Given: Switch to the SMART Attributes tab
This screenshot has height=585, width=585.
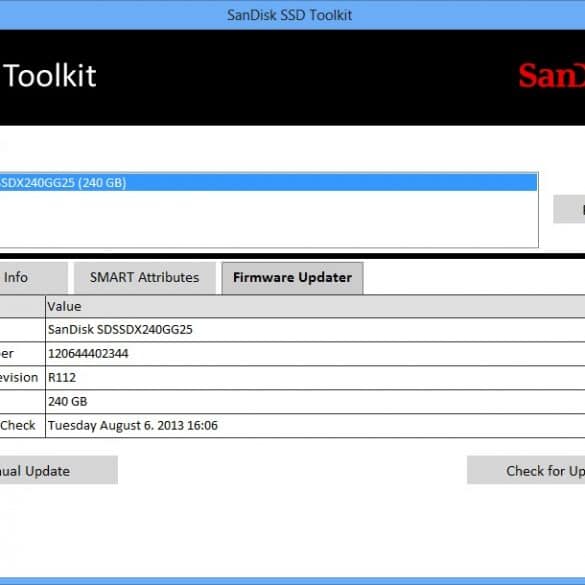Looking at the screenshot, I should tap(145, 278).
